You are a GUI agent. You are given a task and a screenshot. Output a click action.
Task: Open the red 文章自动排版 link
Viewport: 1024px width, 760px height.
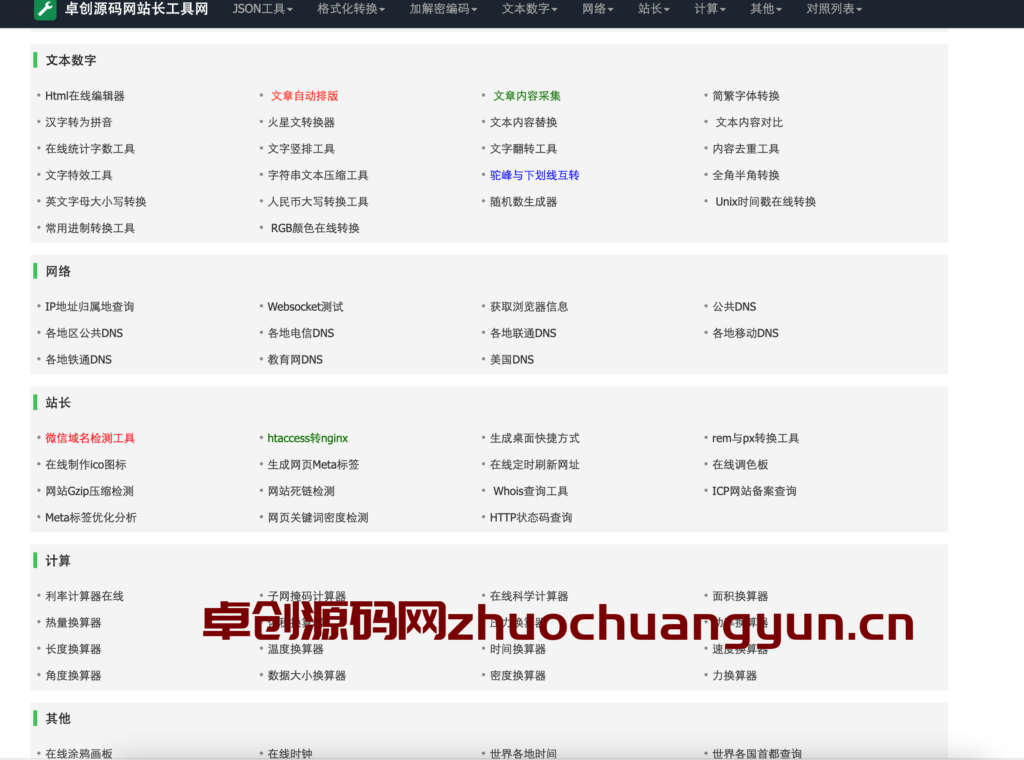(304, 96)
